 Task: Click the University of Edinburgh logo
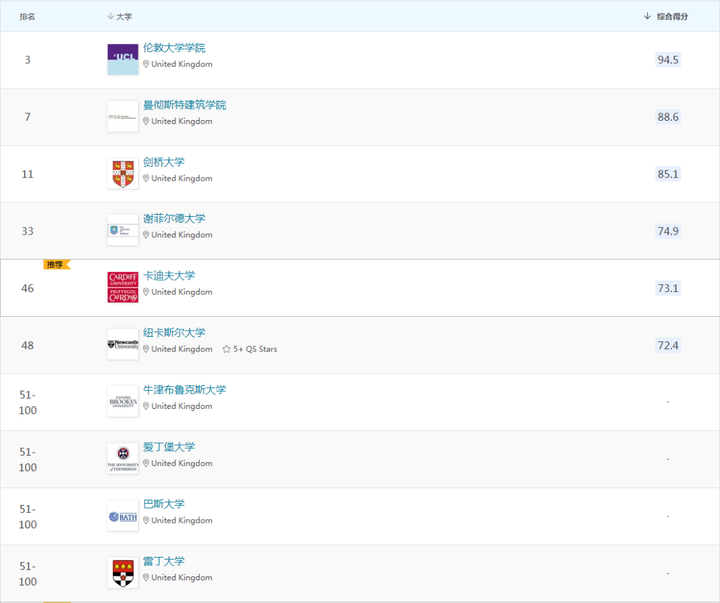[123, 459]
